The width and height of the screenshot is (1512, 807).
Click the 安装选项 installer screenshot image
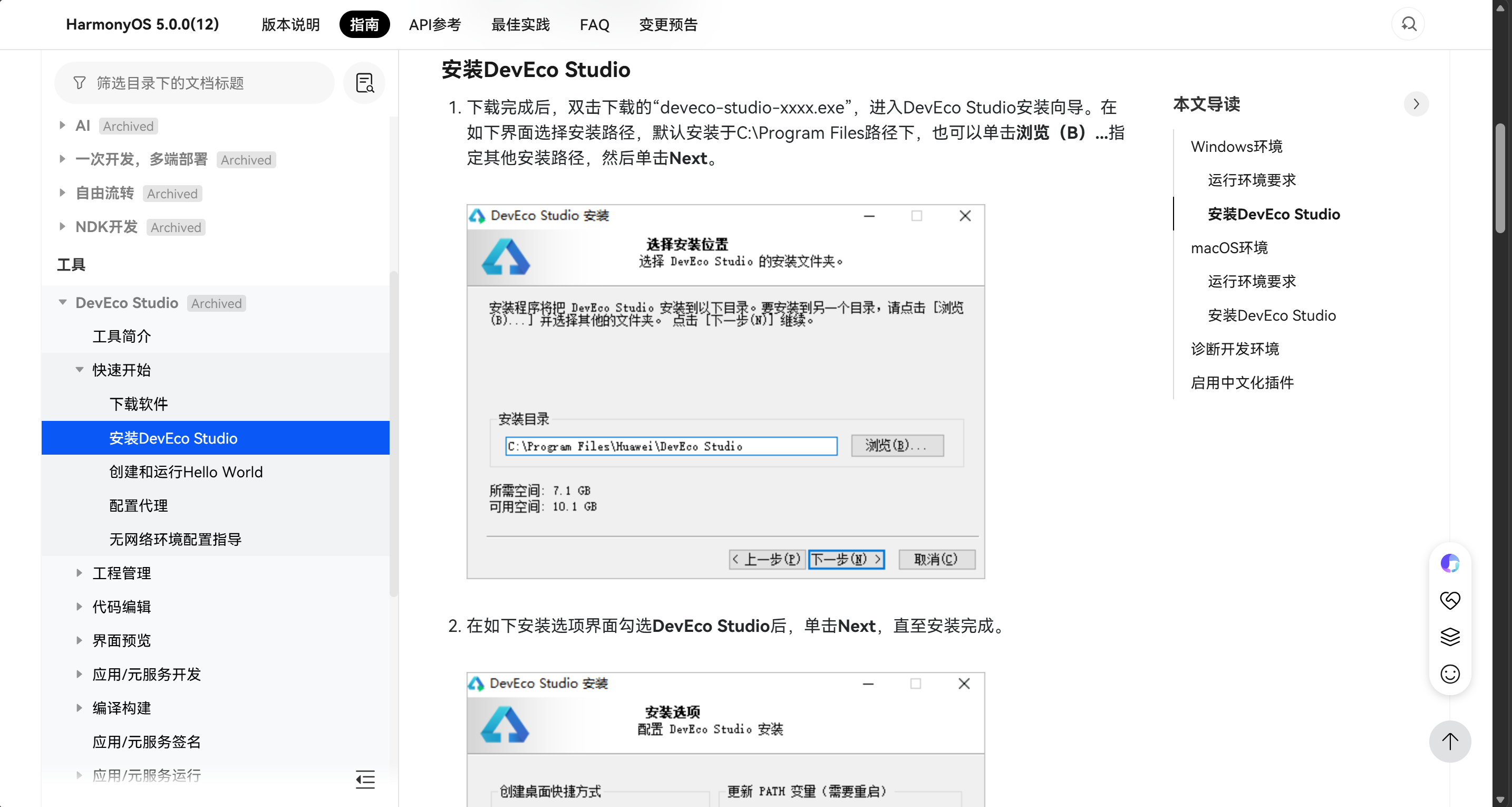(x=725, y=739)
